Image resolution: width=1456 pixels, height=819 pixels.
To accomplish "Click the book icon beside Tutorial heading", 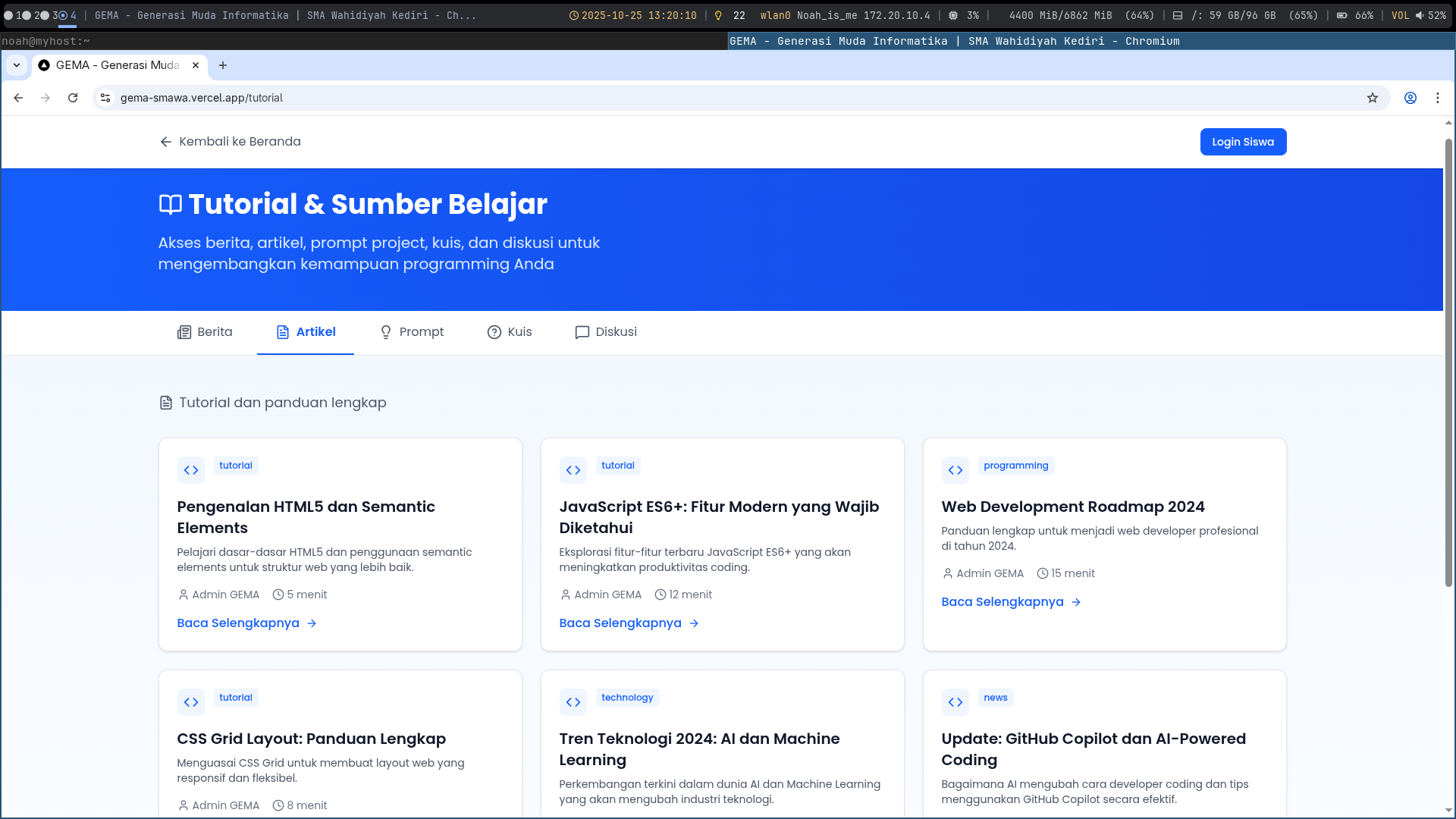I will (171, 205).
